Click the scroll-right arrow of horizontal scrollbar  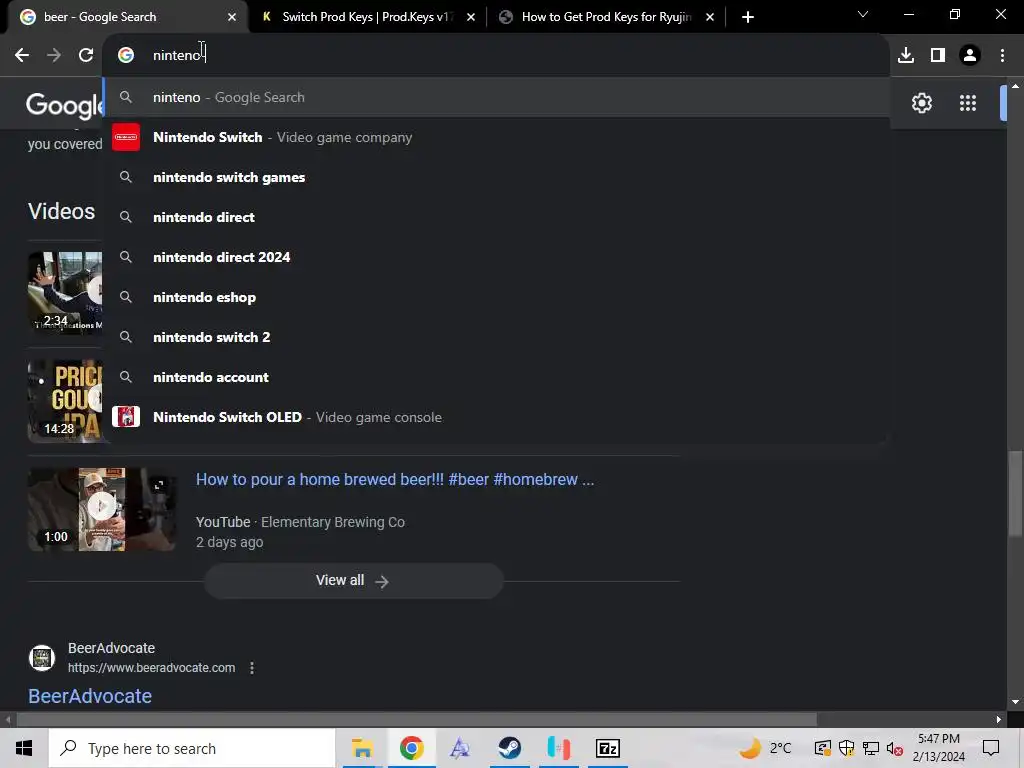click(999, 720)
